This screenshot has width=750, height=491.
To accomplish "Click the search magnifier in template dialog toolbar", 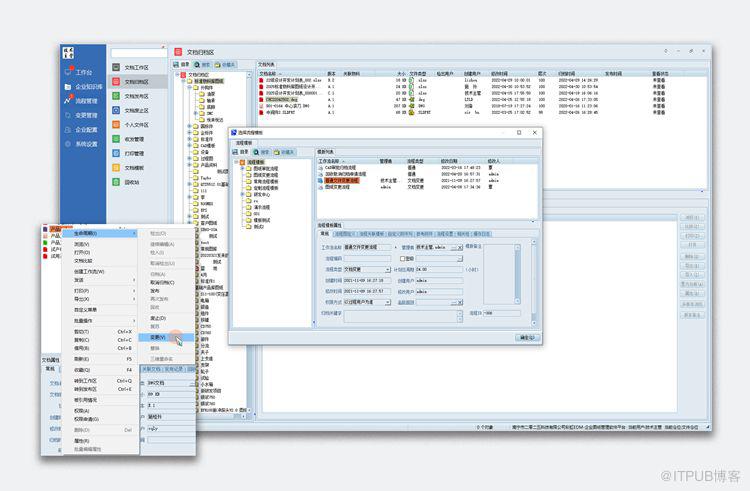I will (x=256, y=152).
